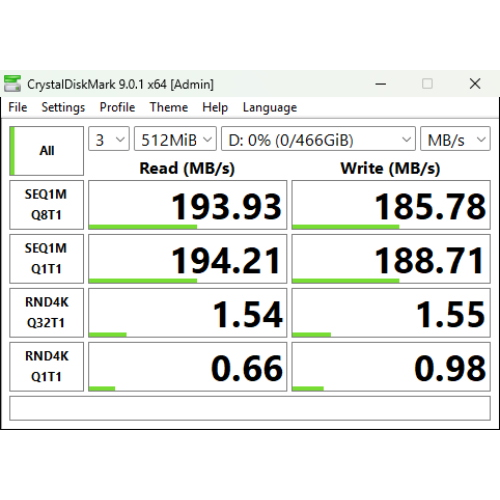Open the File menu
This screenshot has width=500, height=500.
pos(18,107)
